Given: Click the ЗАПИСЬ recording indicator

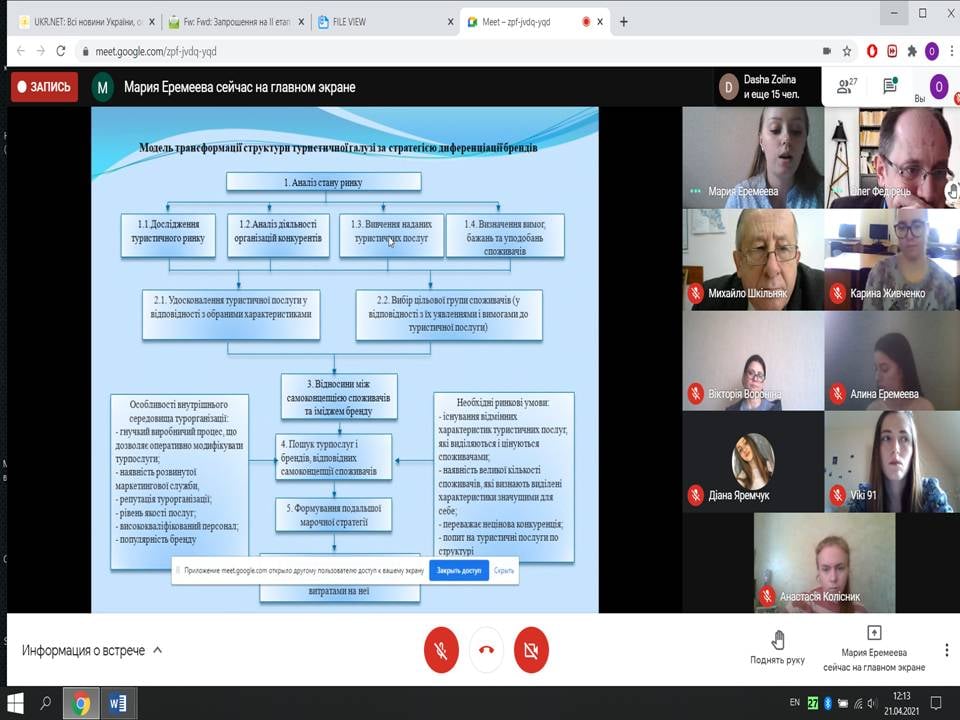Looking at the screenshot, I should pyautogui.click(x=44, y=87).
